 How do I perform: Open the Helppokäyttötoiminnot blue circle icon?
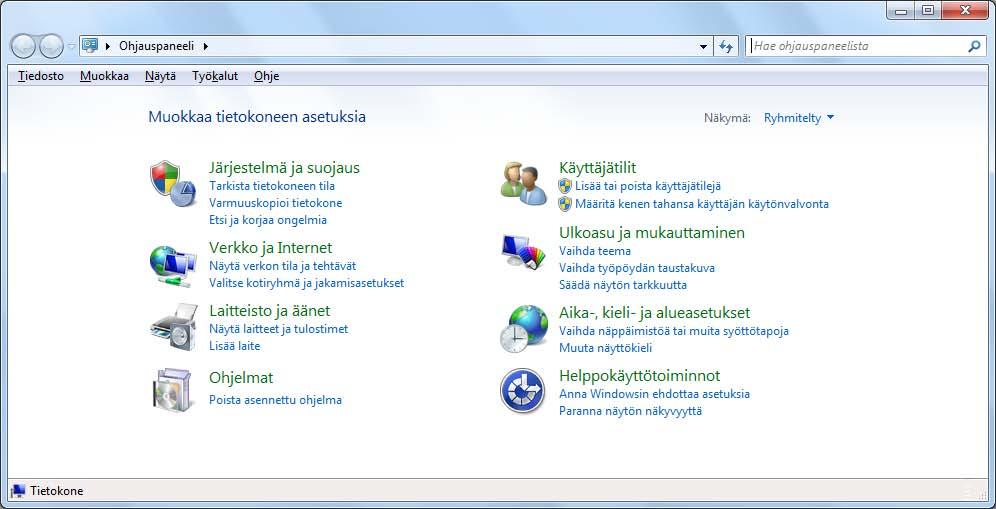[x=522, y=391]
